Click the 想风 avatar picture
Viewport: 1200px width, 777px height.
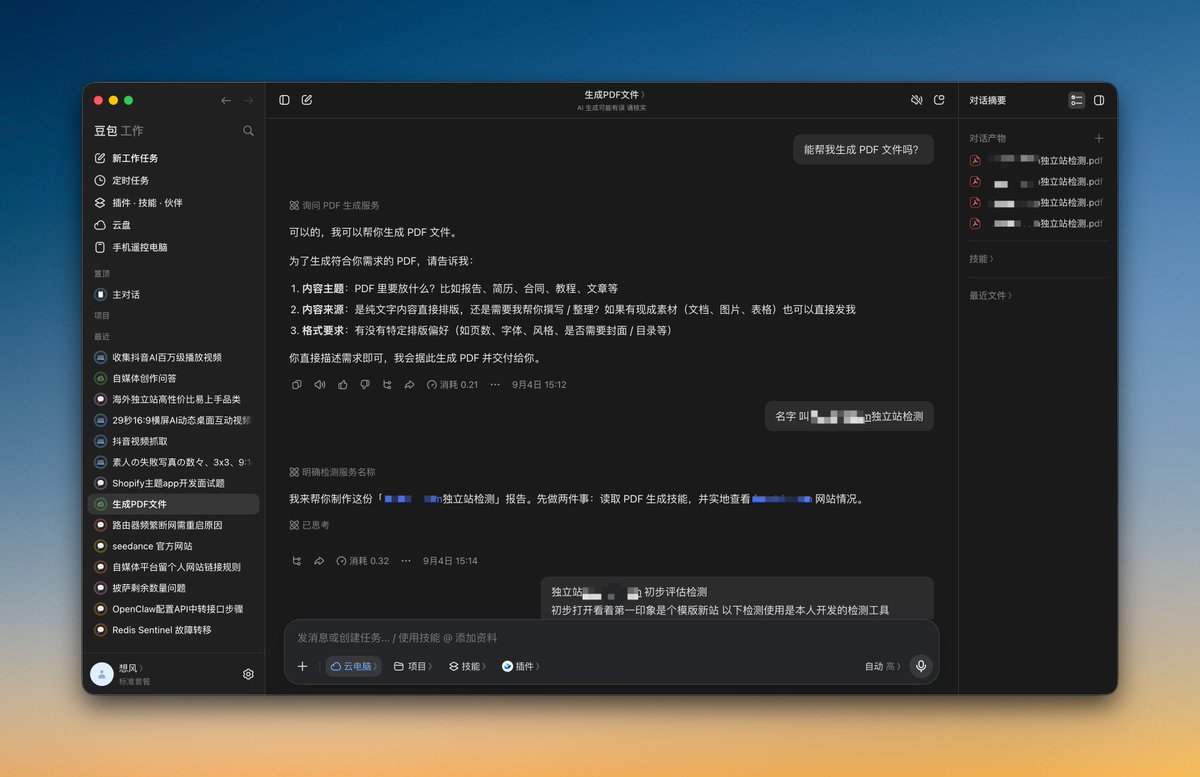[101, 674]
